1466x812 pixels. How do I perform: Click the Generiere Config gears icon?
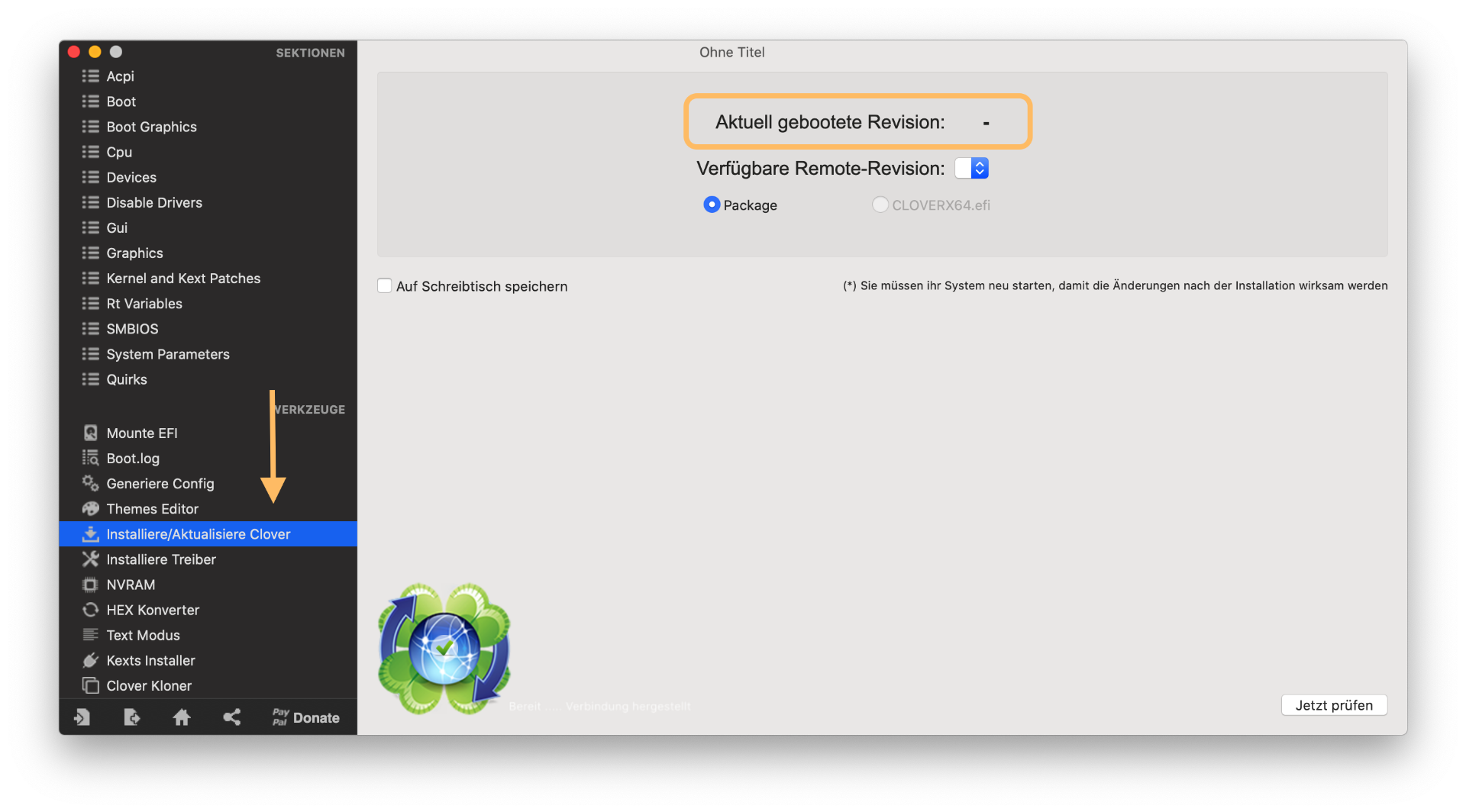[x=91, y=483]
